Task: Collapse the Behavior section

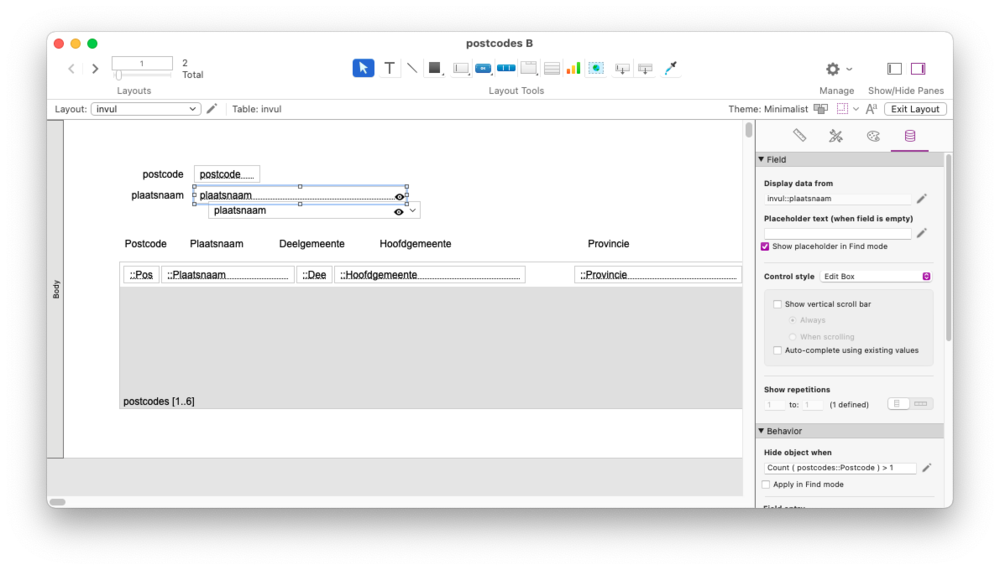Action: [761, 431]
